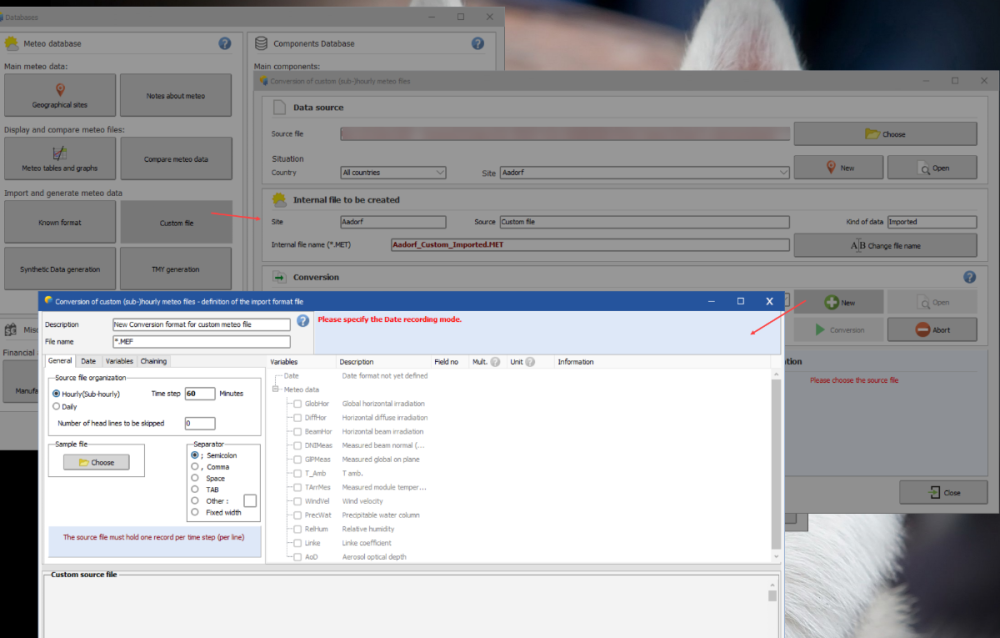Choose the Comma separator option
Viewport: 1000px width, 638px height.
pos(195,467)
